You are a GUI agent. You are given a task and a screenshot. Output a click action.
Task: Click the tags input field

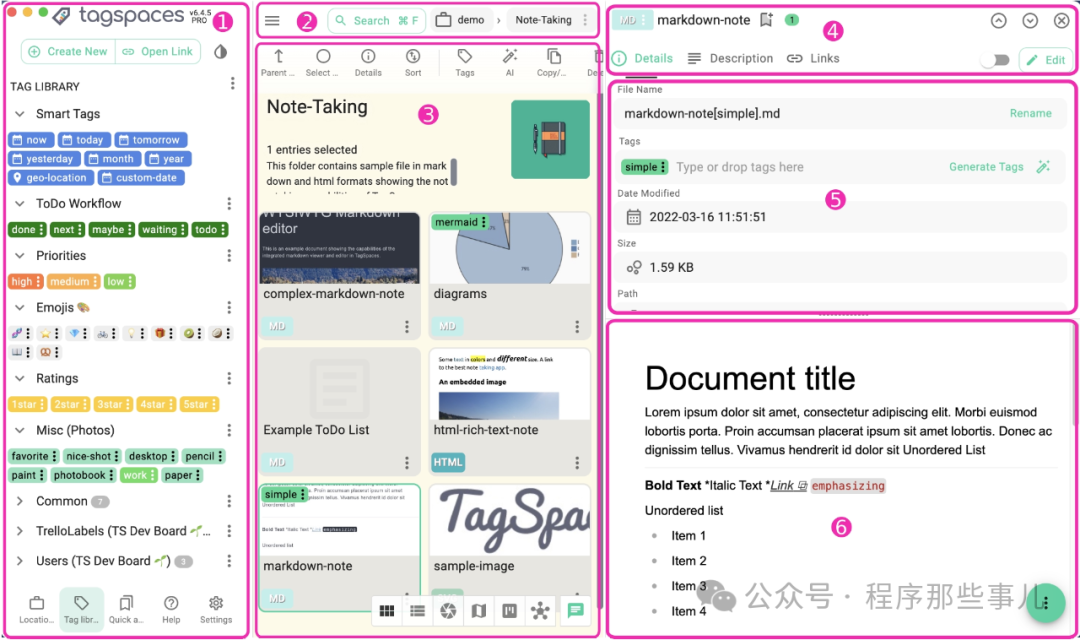tap(806, 167)
